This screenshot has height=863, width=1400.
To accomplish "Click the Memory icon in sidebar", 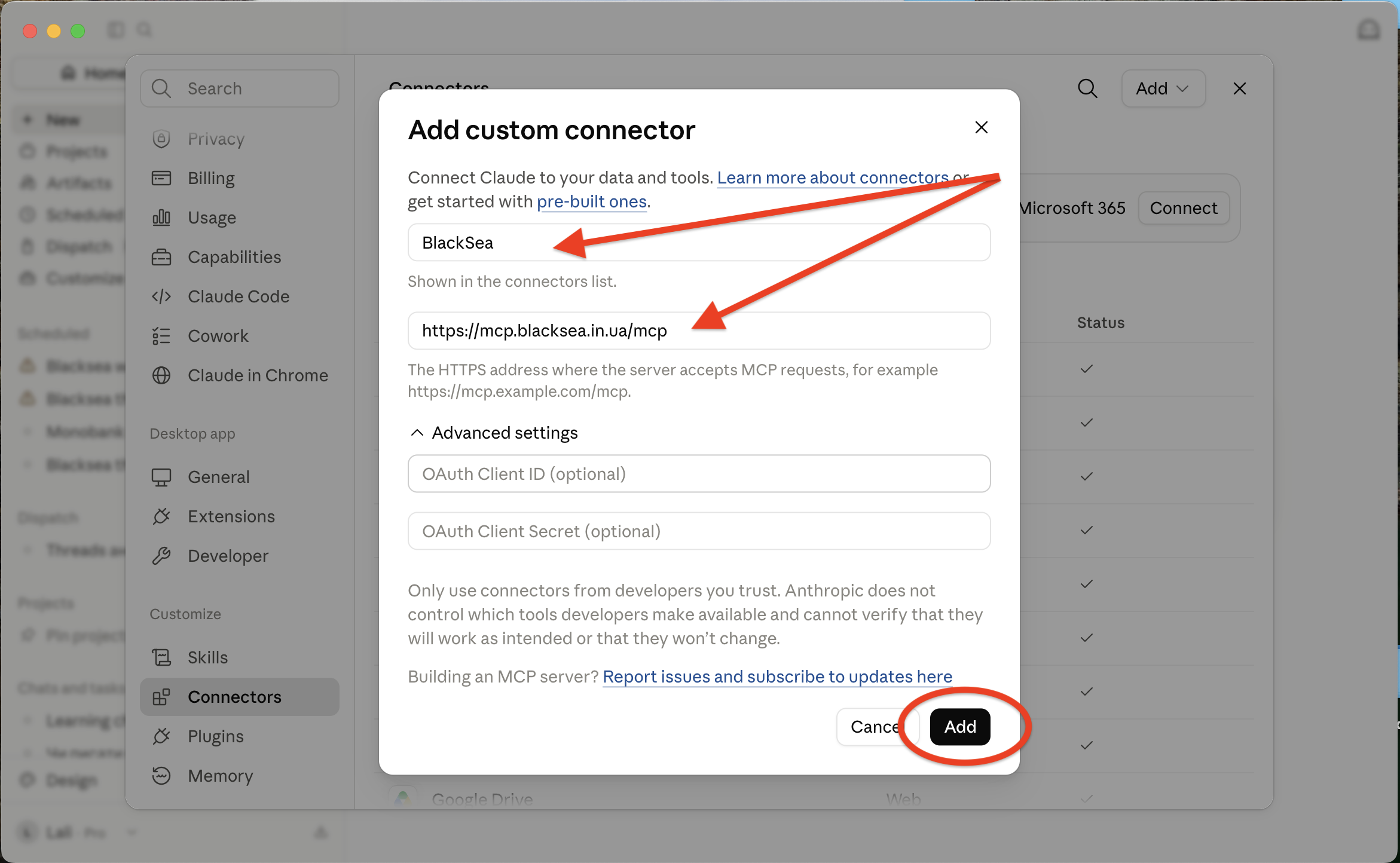I will [x=161, y=776].
